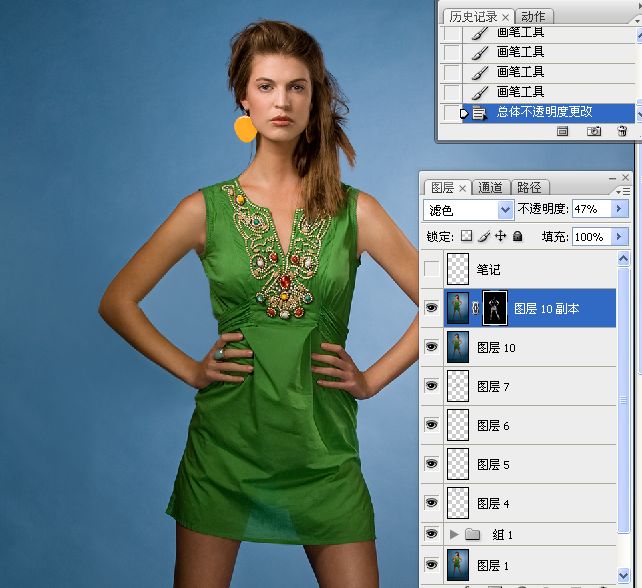642x588 pixels.
Task: Select the 笔记 layer name
Action: [488, 269]
